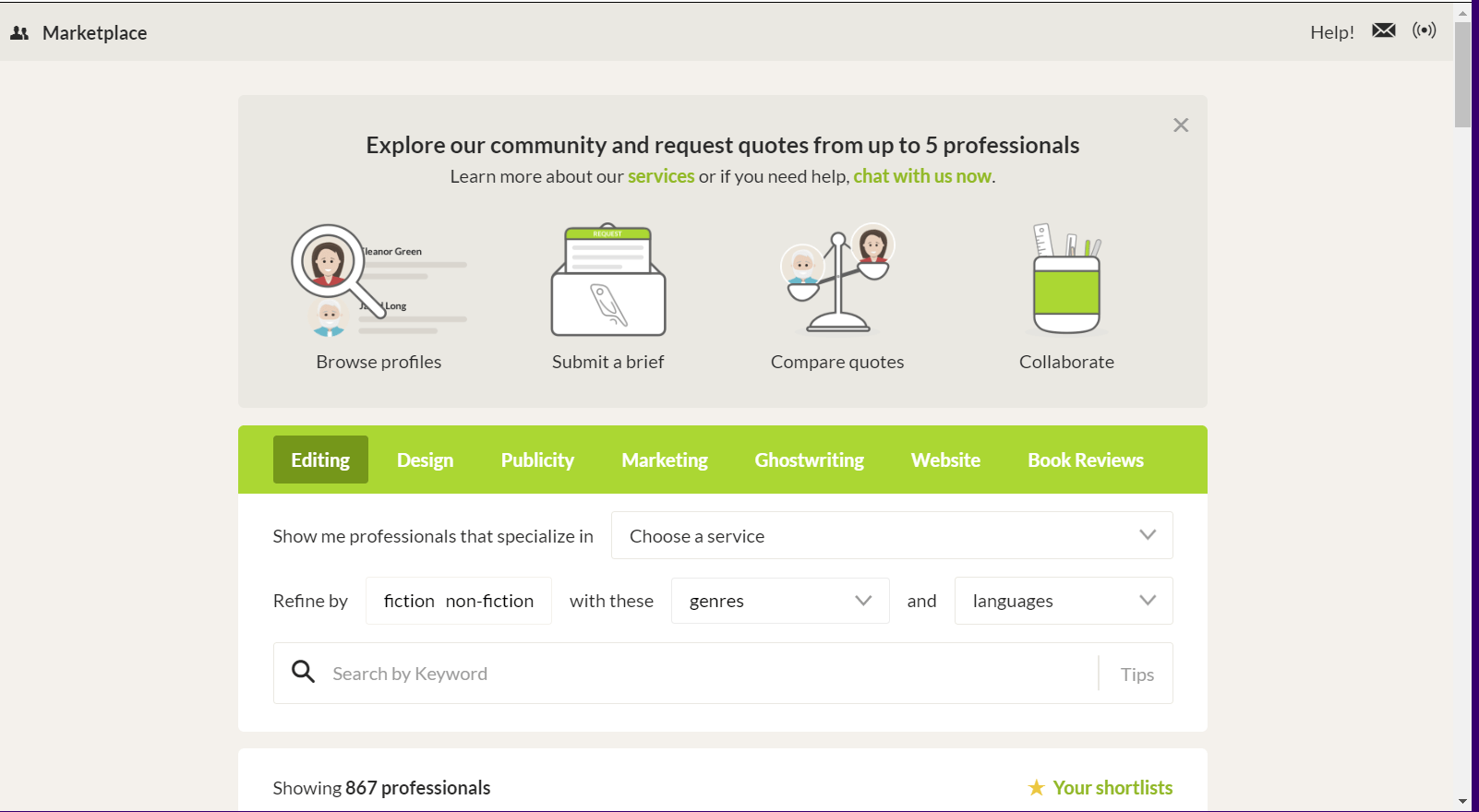Click the search magnifier icon

pyautogui.click(x=303, y=672)
